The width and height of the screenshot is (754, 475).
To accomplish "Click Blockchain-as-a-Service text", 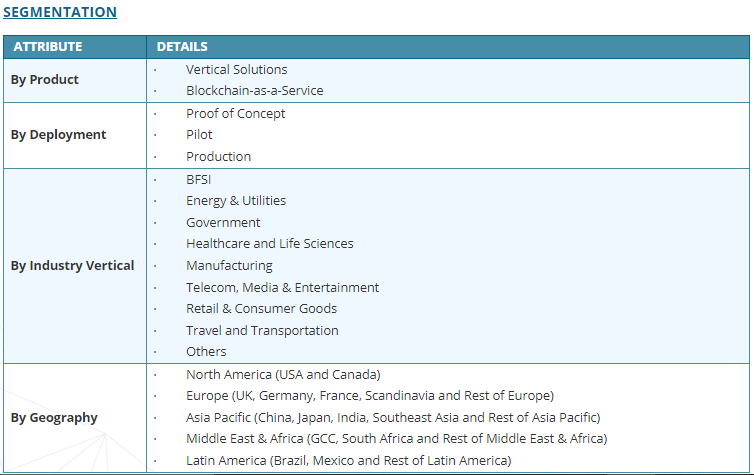I will tap(254, 90).
